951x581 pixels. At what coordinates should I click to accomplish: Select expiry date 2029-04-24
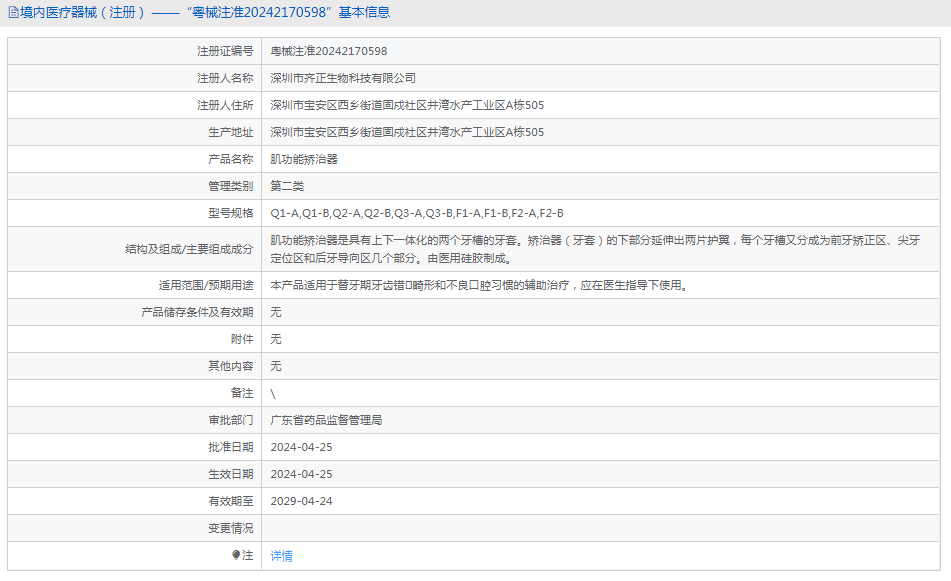[x=301, y=502]
